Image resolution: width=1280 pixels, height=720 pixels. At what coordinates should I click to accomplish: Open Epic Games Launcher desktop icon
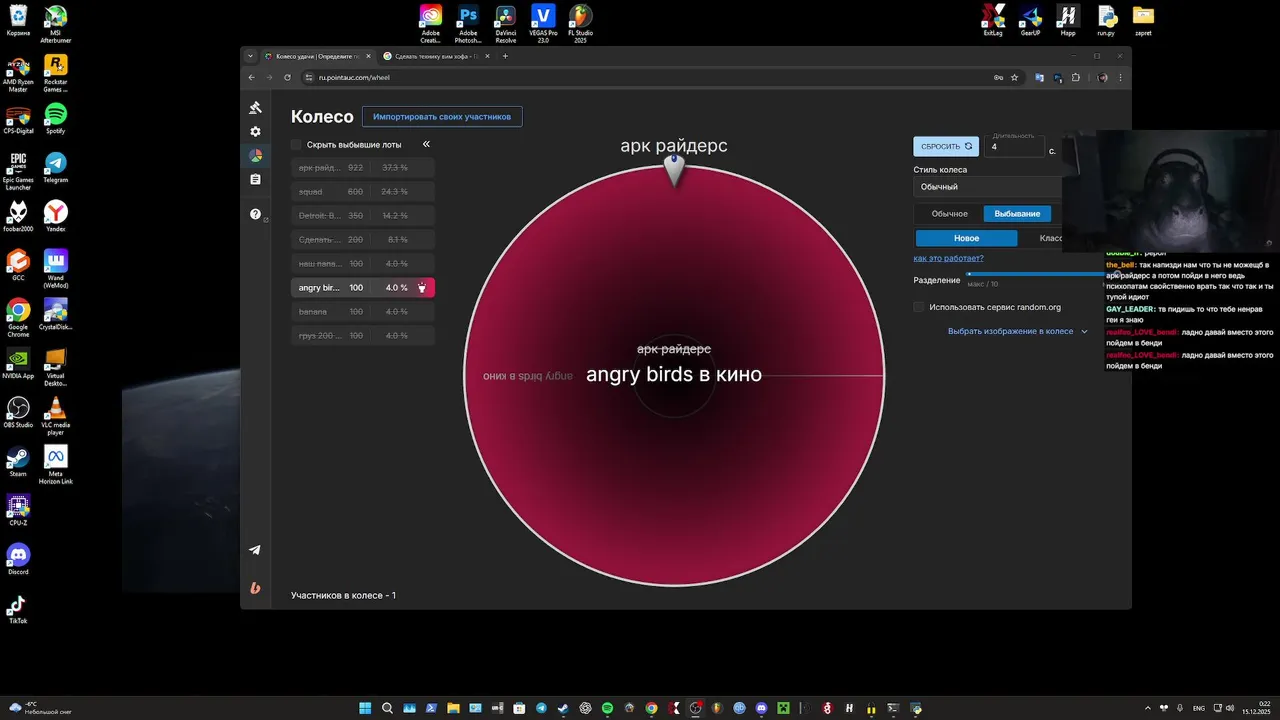click(18, 170)
